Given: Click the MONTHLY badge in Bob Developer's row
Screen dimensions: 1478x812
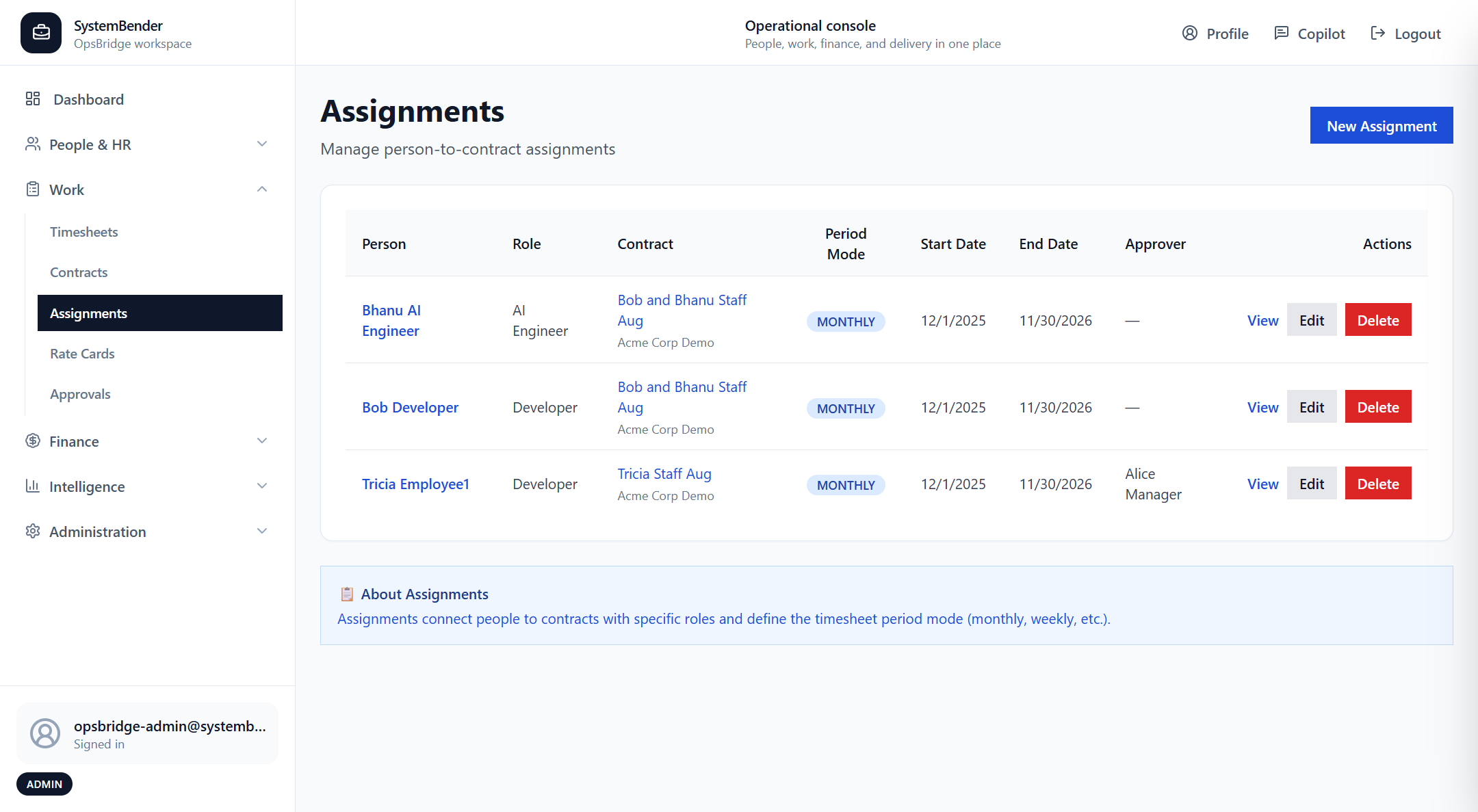Looking at the screenshot, I should (x=846, y=408).
